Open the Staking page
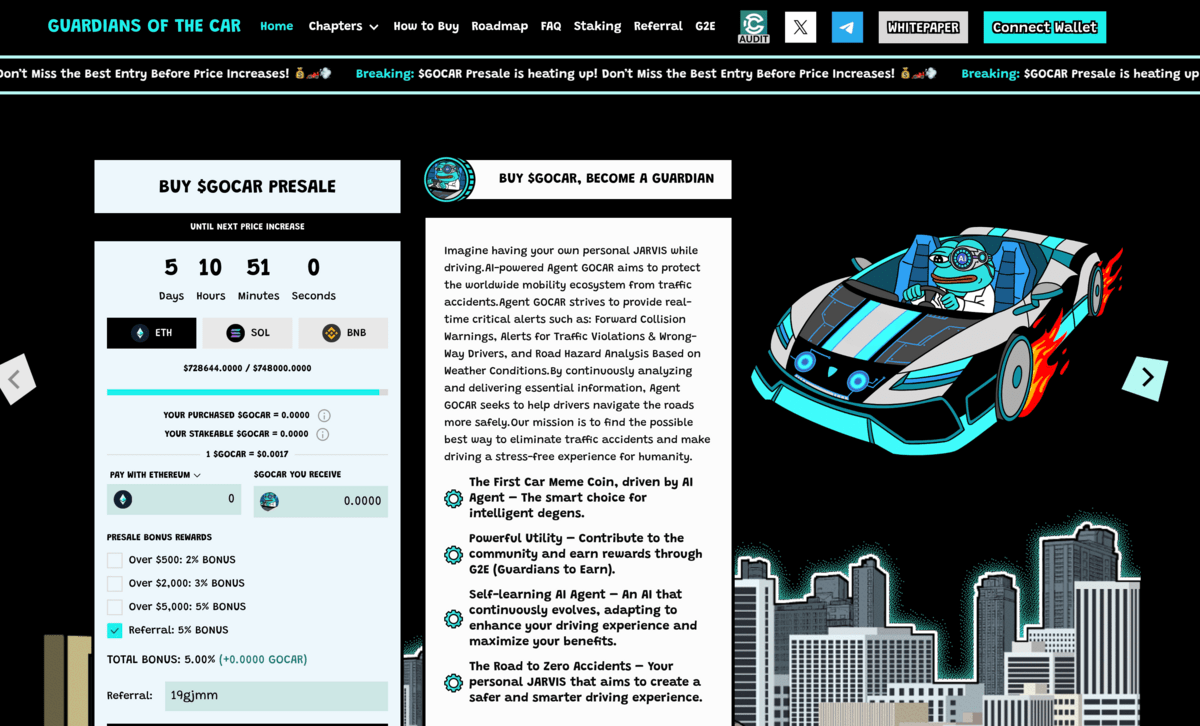1200x726 pixels. click(x=597, y=26)
